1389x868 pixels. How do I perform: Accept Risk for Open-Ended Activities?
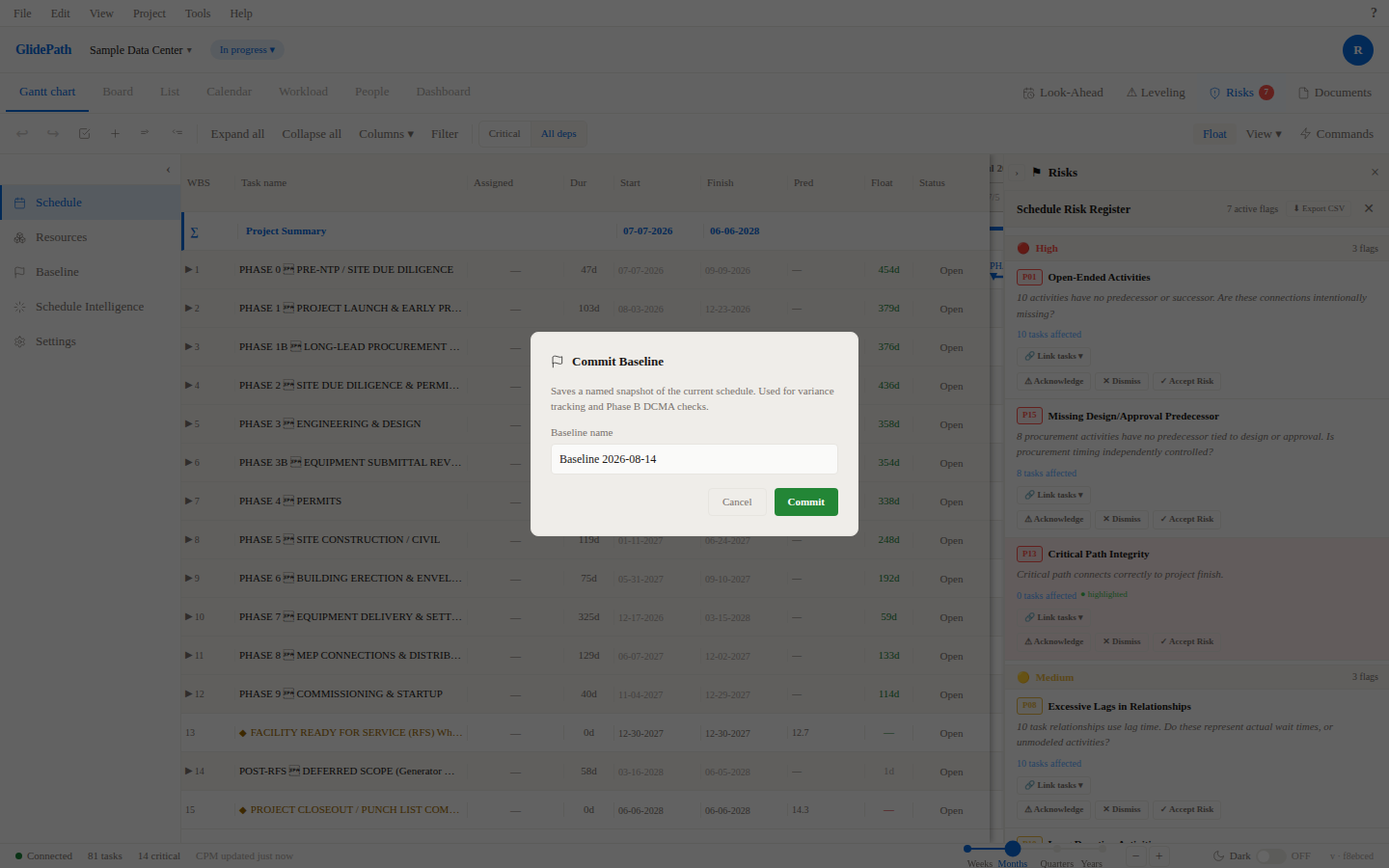point(1187,381)
